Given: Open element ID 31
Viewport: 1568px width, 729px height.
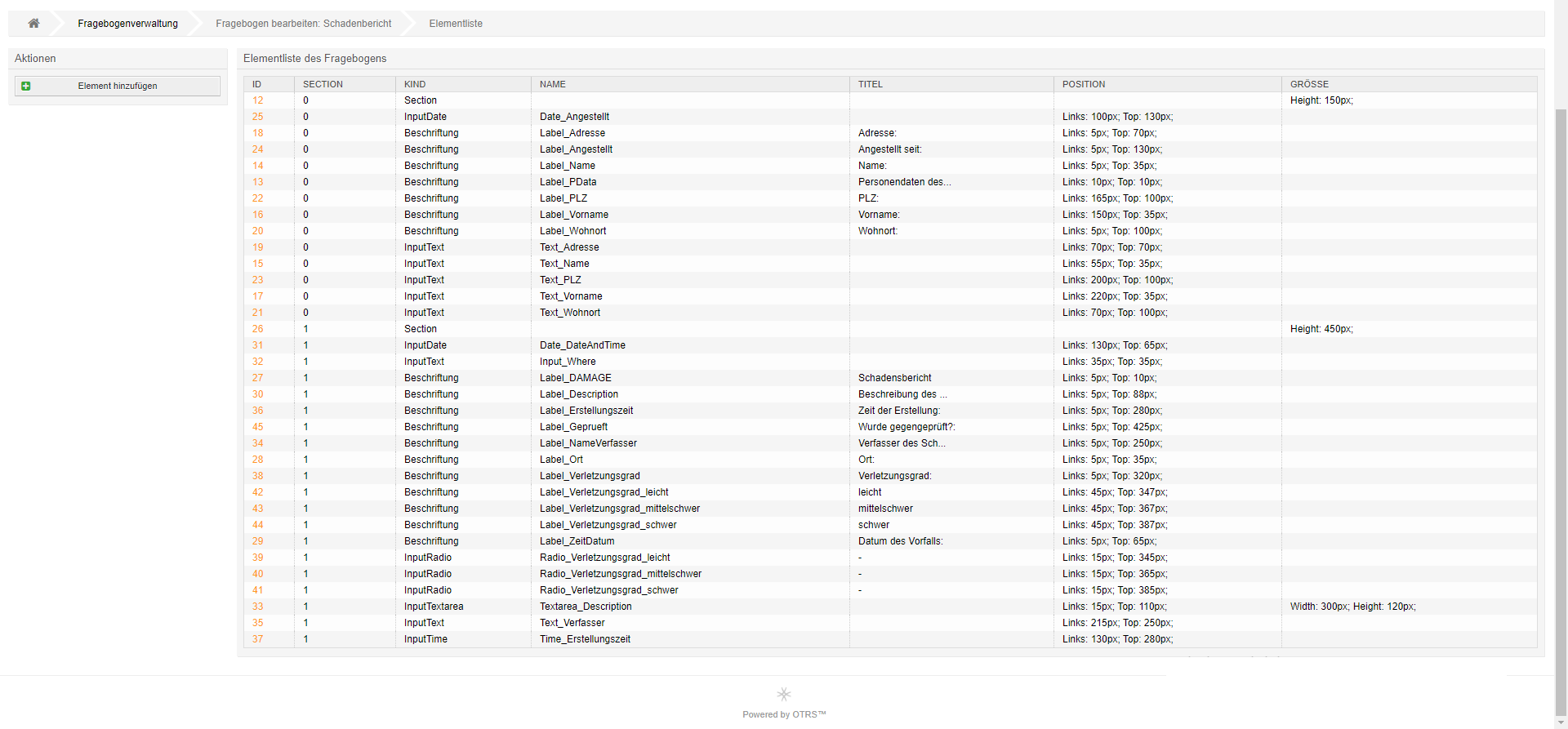Looking at the screenshot, I should 258,345.
